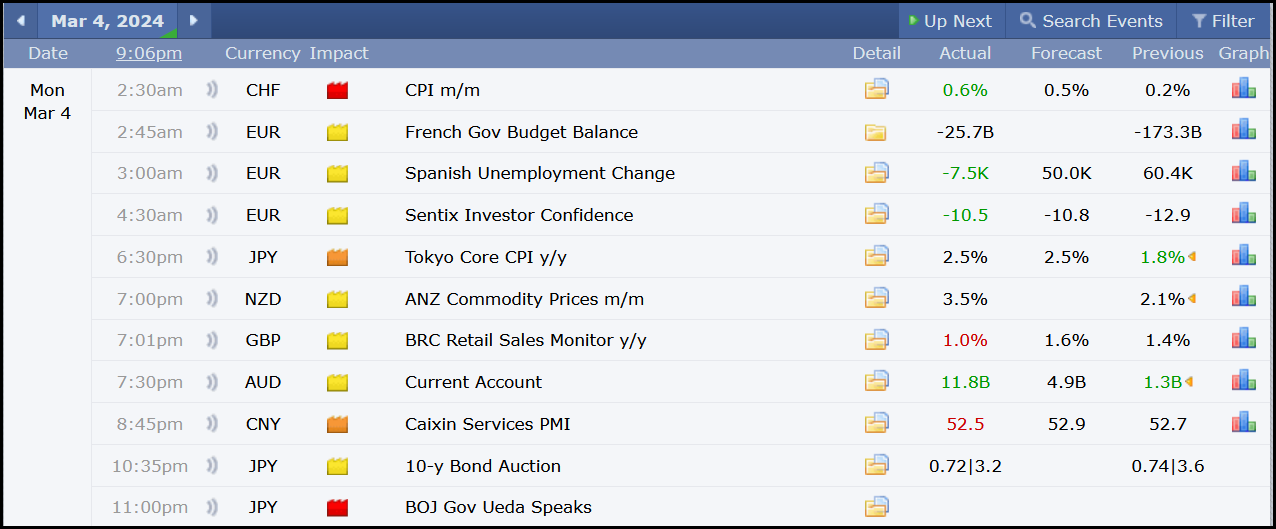The width and height of the screenshot is (1276, 529).
Task: Toggle sound alert for Spanish Unemployment Change
Action: click(212, 174)
